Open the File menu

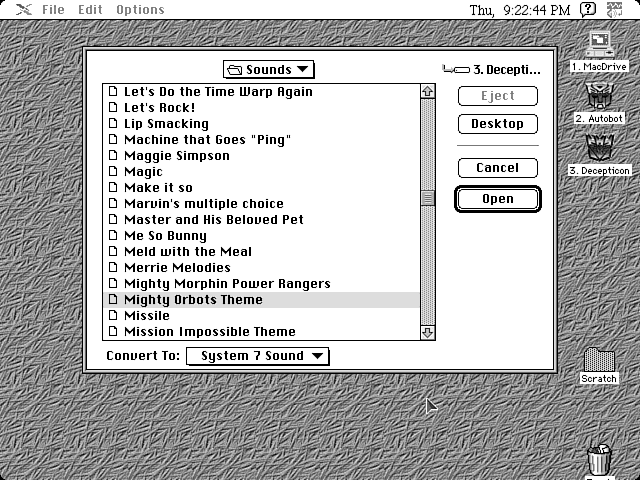(x=53, y=9)
